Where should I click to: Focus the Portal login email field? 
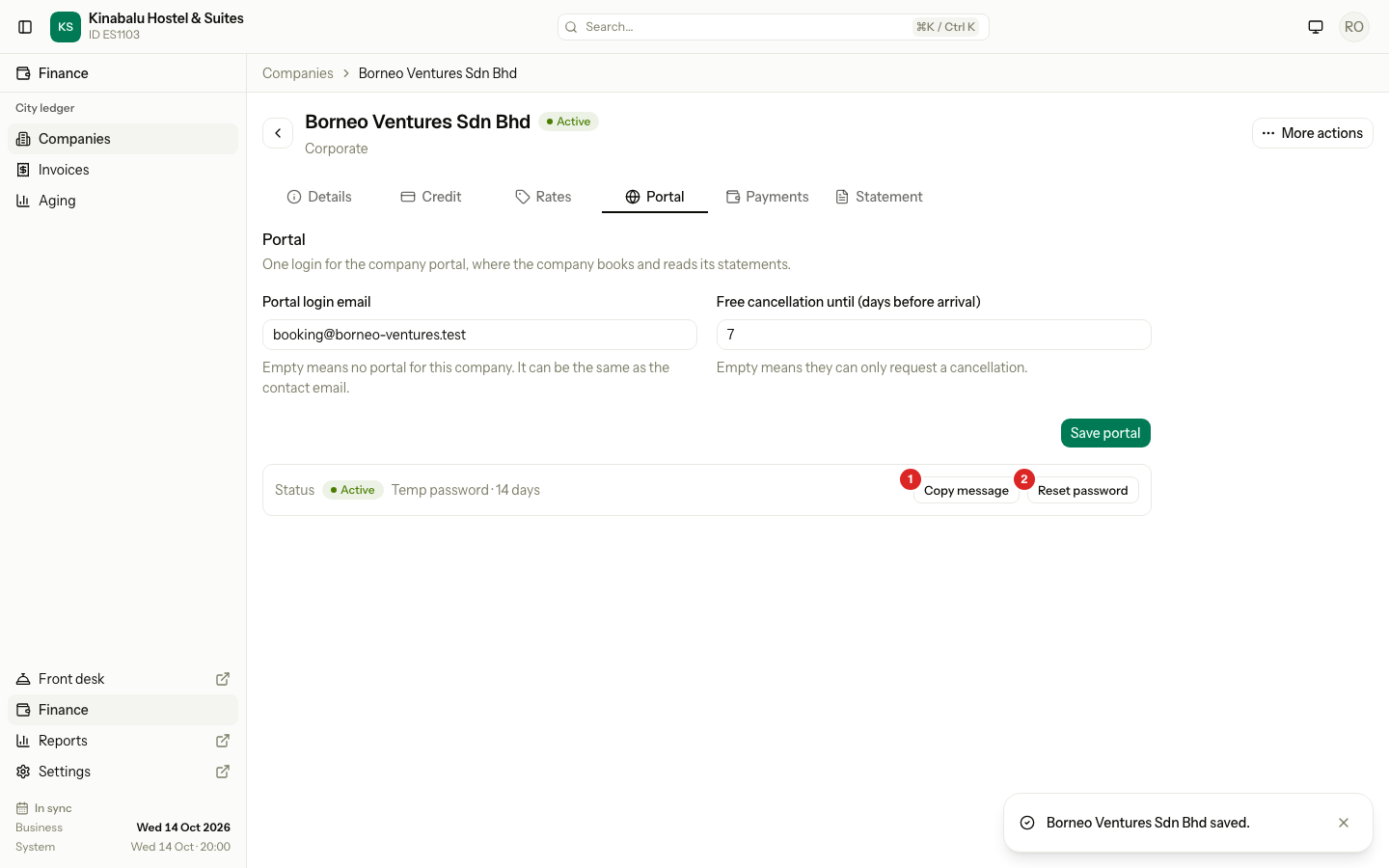[x=479, y=335]
